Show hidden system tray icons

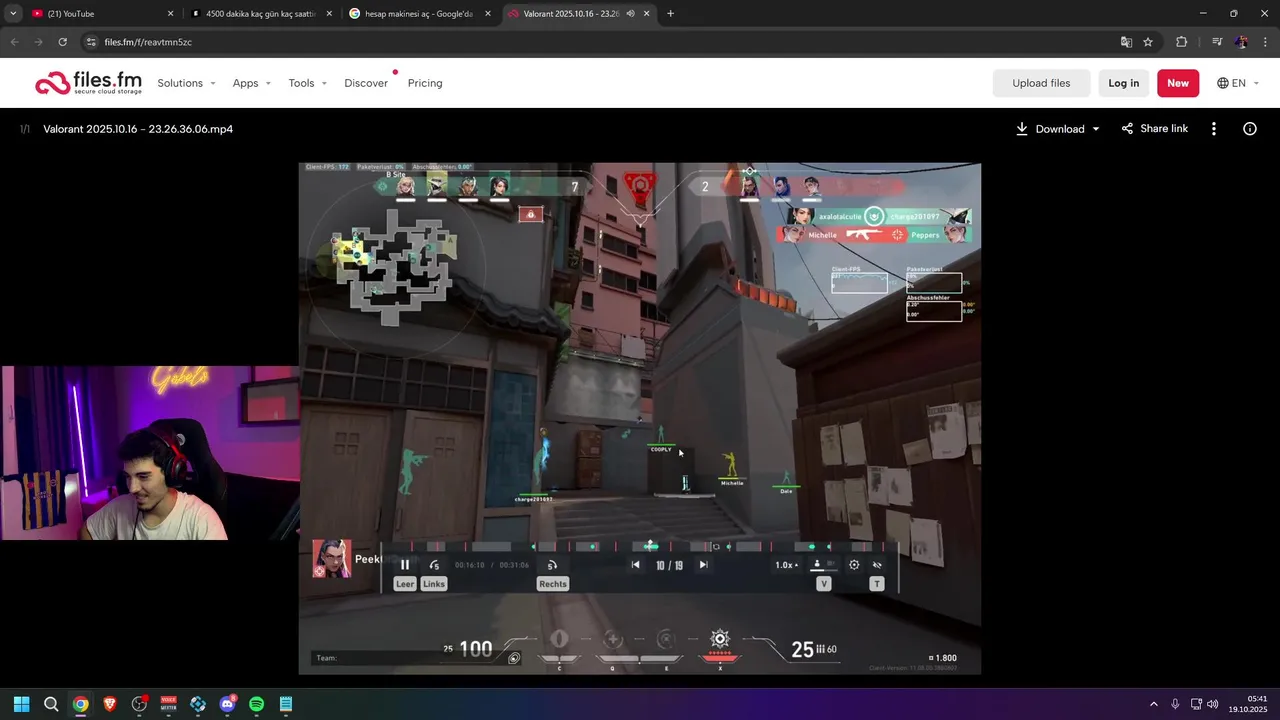tap(1153, 704)
